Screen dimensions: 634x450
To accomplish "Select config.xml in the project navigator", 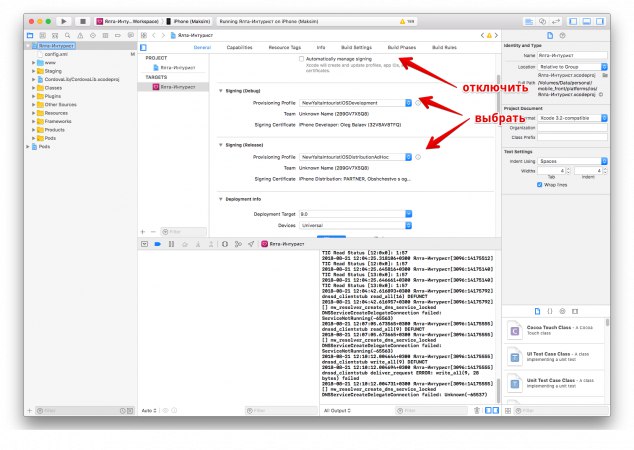I will click(56, 54).
